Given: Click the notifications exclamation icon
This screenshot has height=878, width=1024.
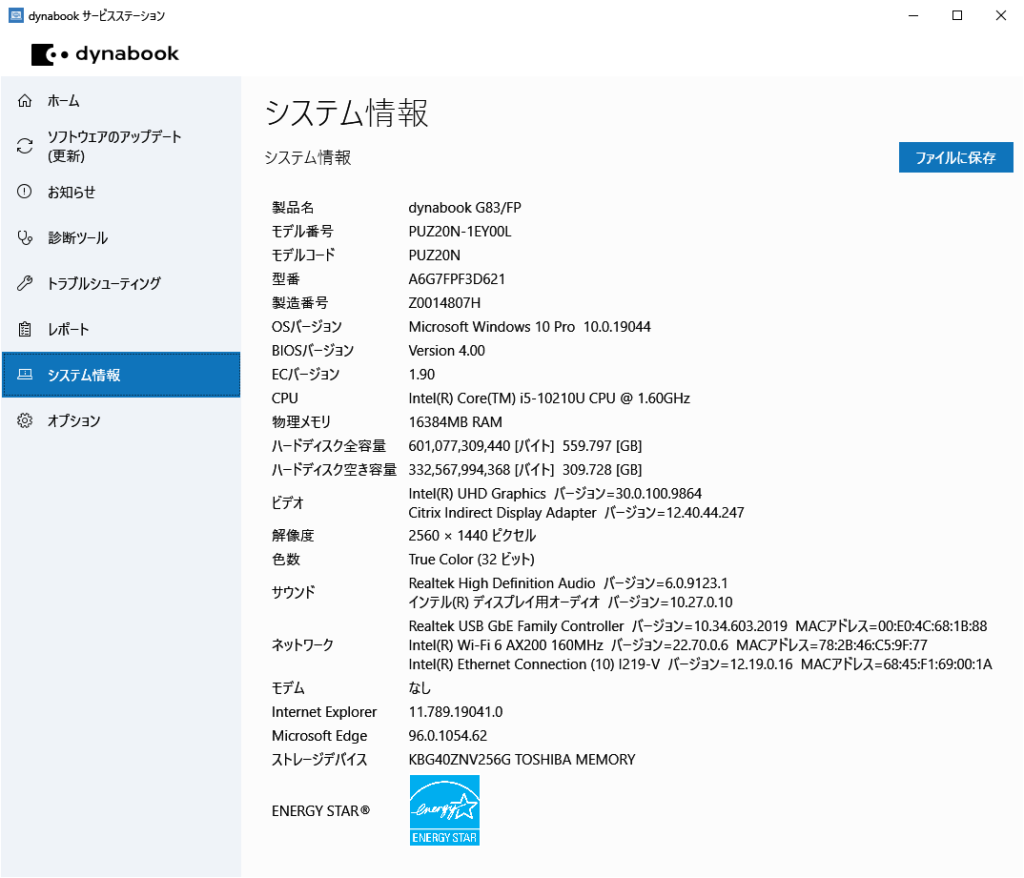Looking at the screenshot, I should coord(25,191).
